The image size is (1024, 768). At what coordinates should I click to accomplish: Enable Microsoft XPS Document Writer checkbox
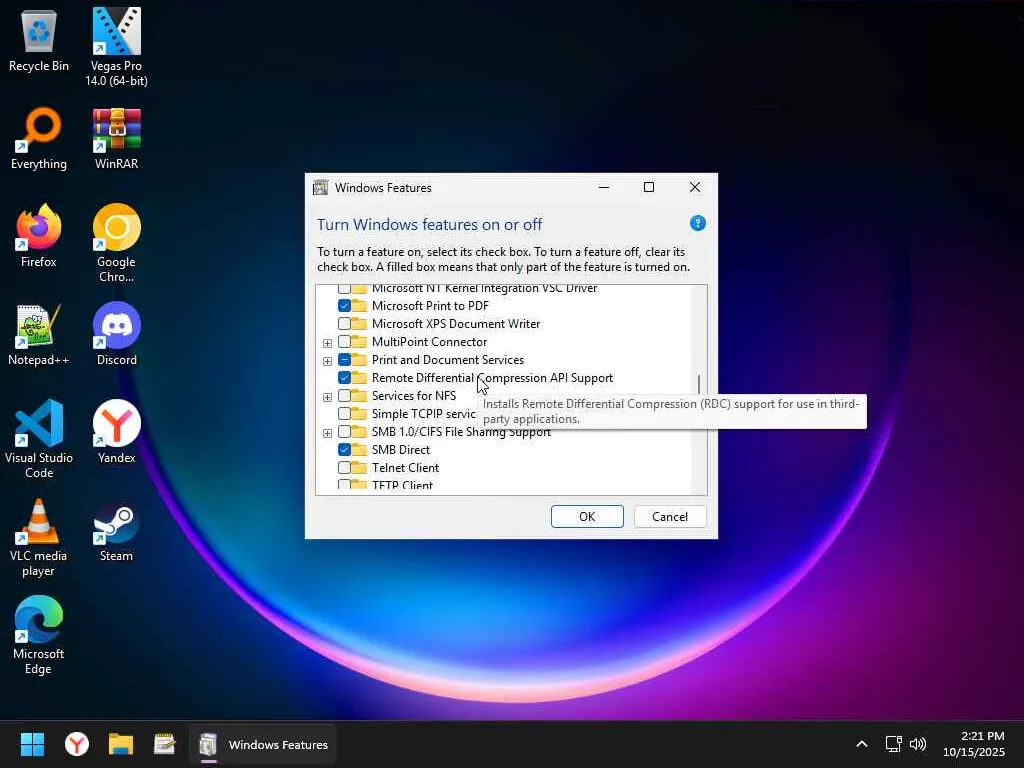coord(344,323)
